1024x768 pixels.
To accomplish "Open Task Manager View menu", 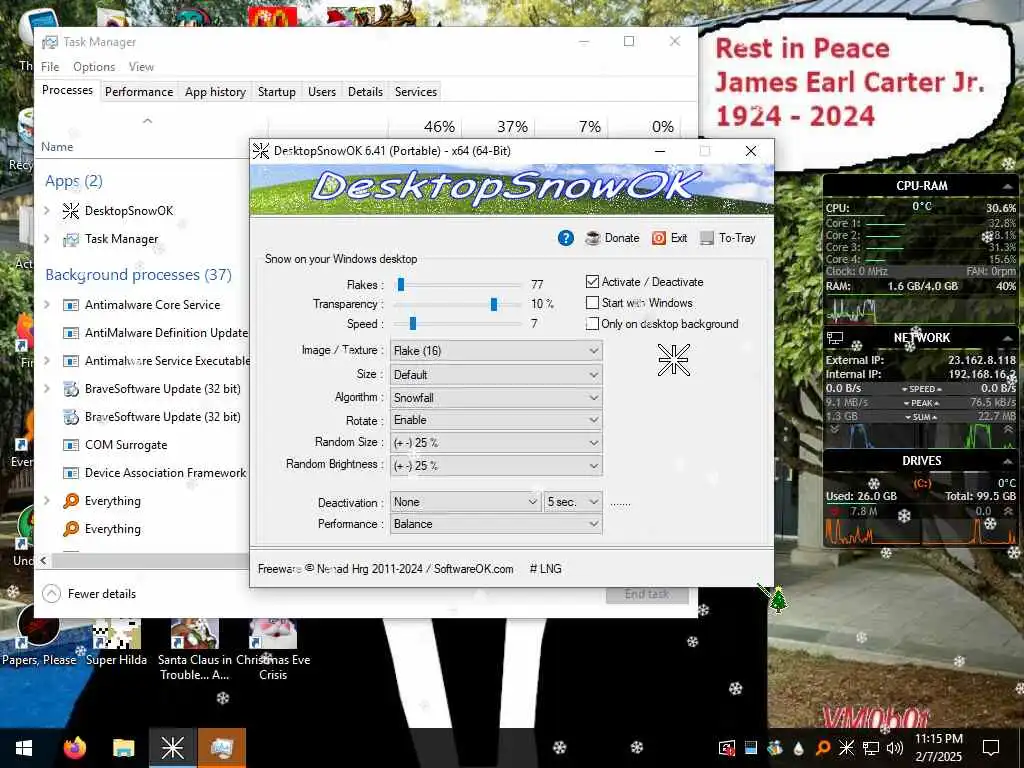I will (141, 67).
